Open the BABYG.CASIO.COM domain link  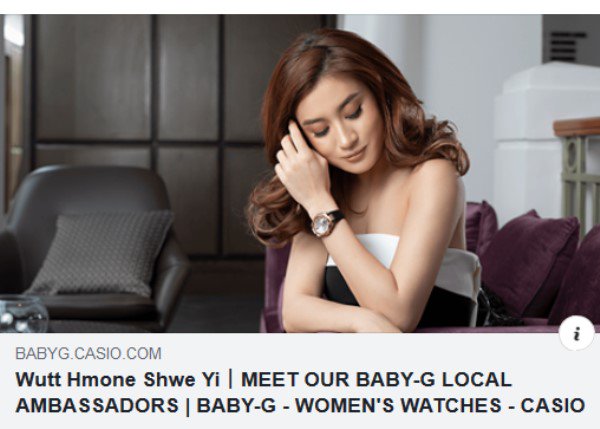coord(88,354)
